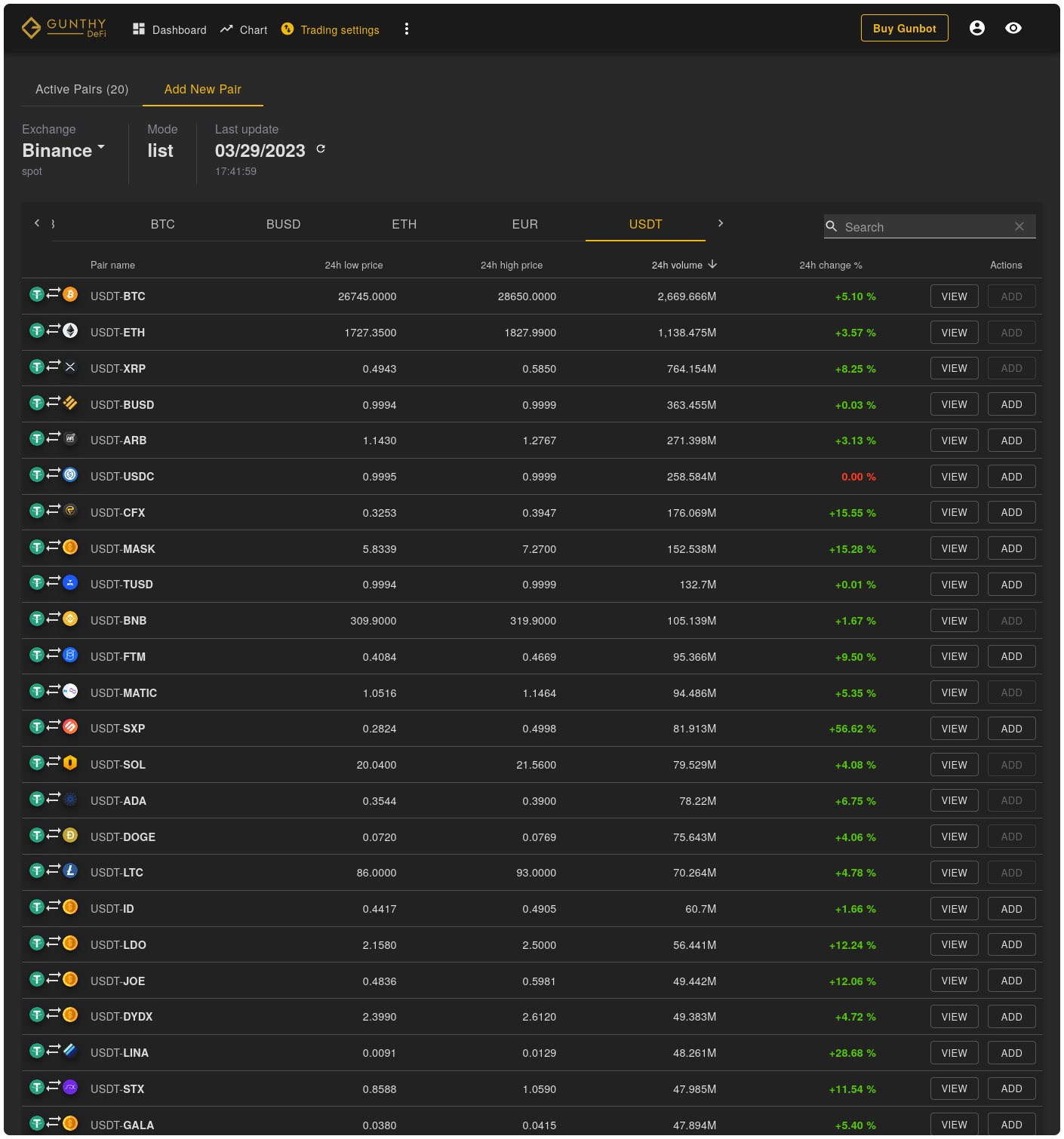View the USDT-CFX pair details

tap(955, 512)
